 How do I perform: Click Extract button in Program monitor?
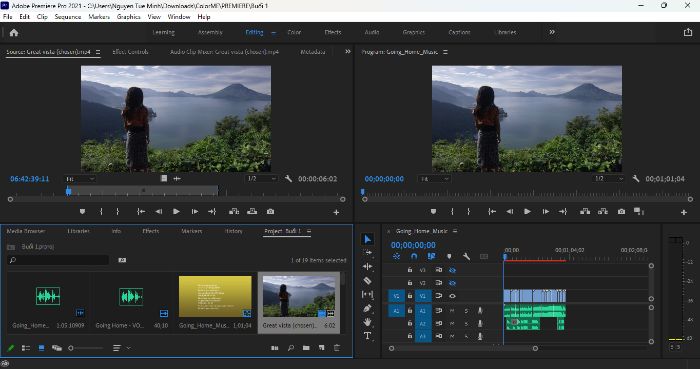603,211
